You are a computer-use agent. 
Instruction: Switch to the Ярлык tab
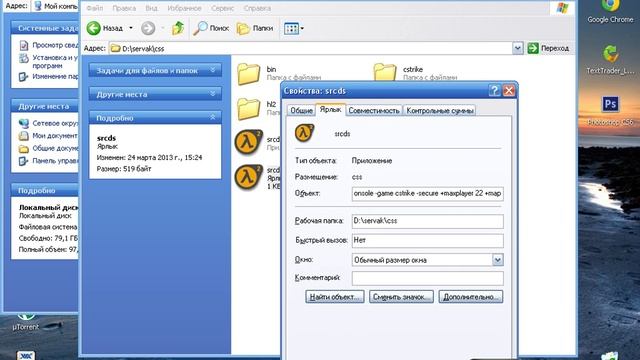330,110
